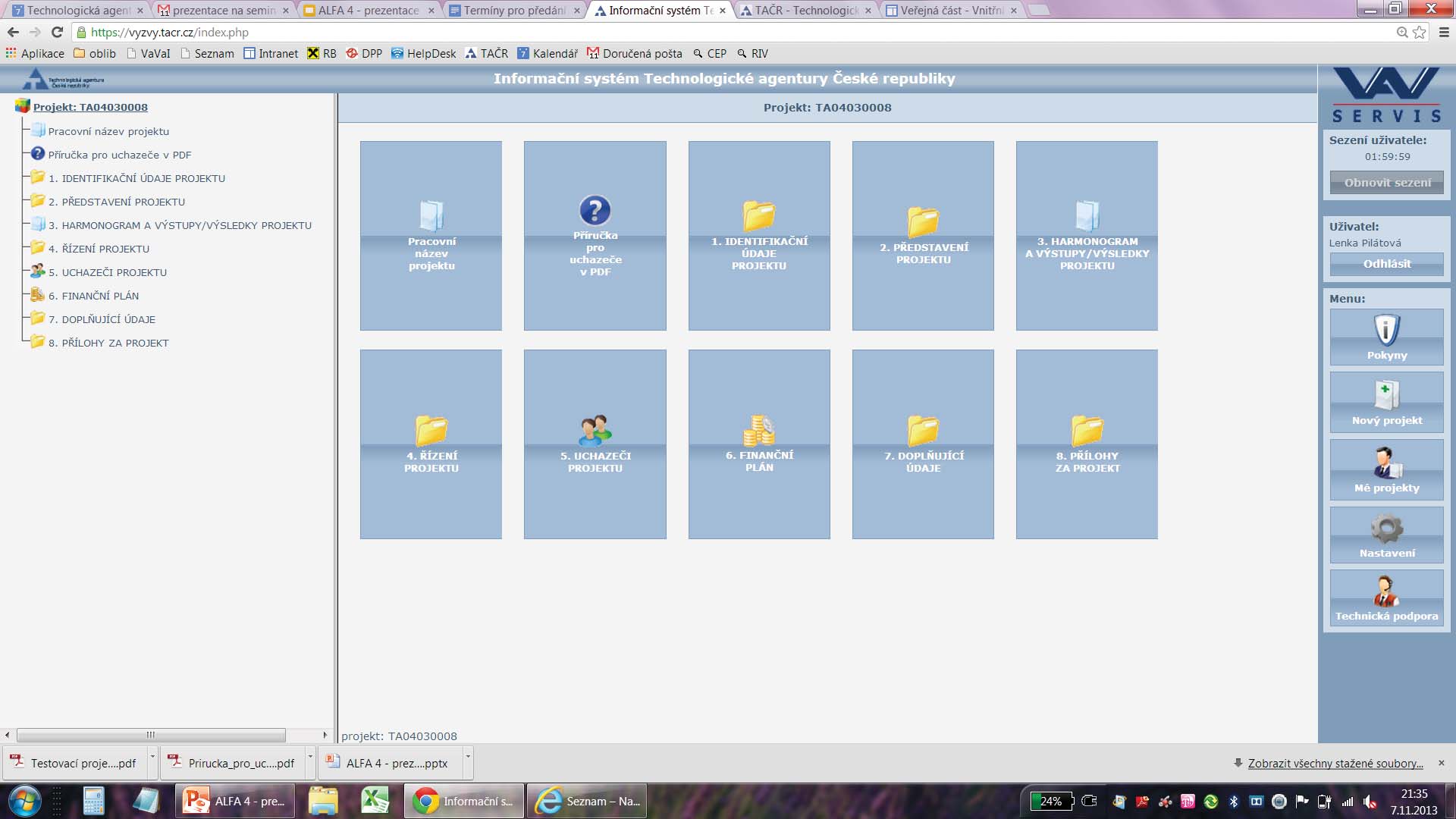Open Aplikace bookmarks shortcut

[x=35, y=53]
